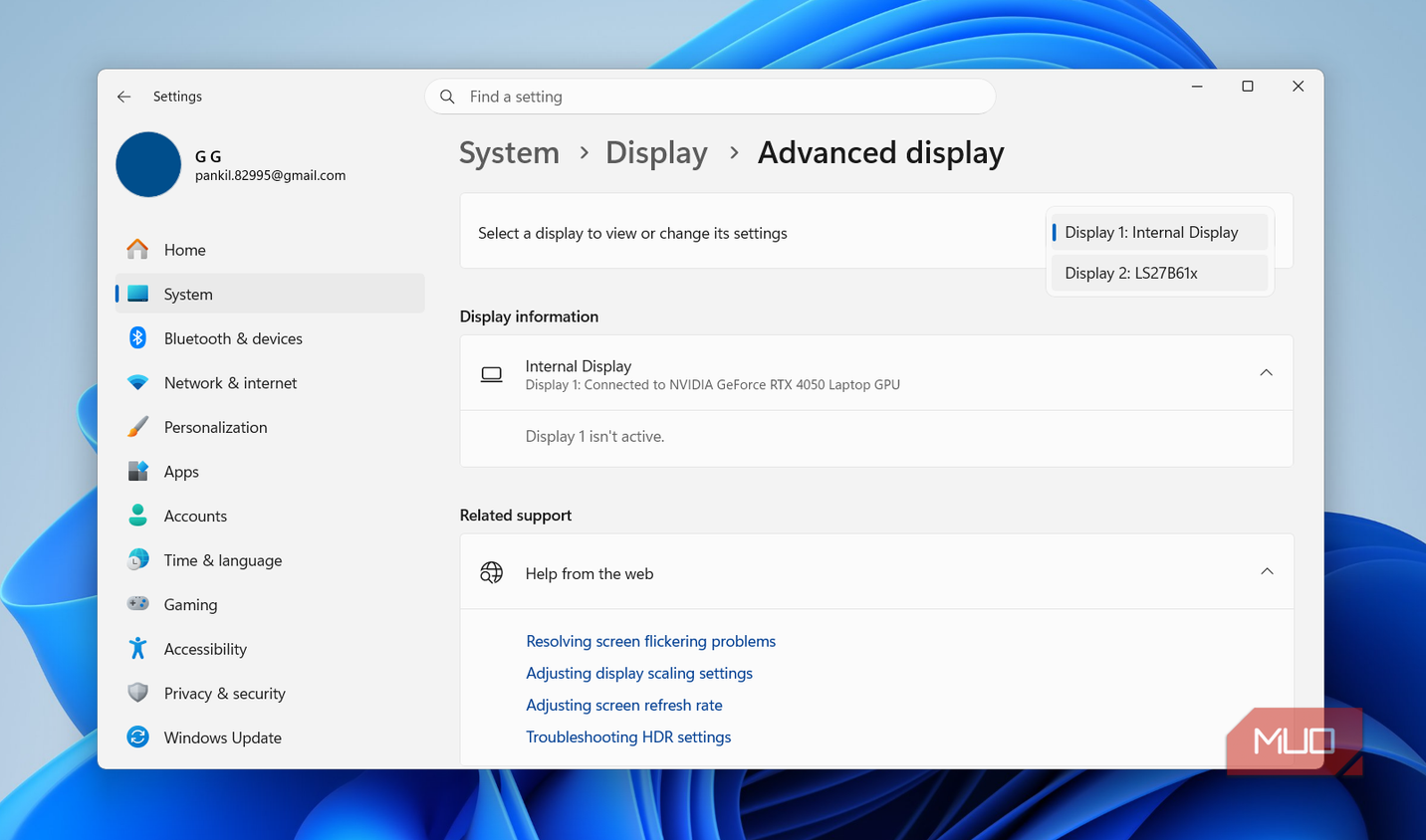Open Resolving screen flickering problems link
This screenshot has width=1426, height=840.
click(x=650, y=641)
